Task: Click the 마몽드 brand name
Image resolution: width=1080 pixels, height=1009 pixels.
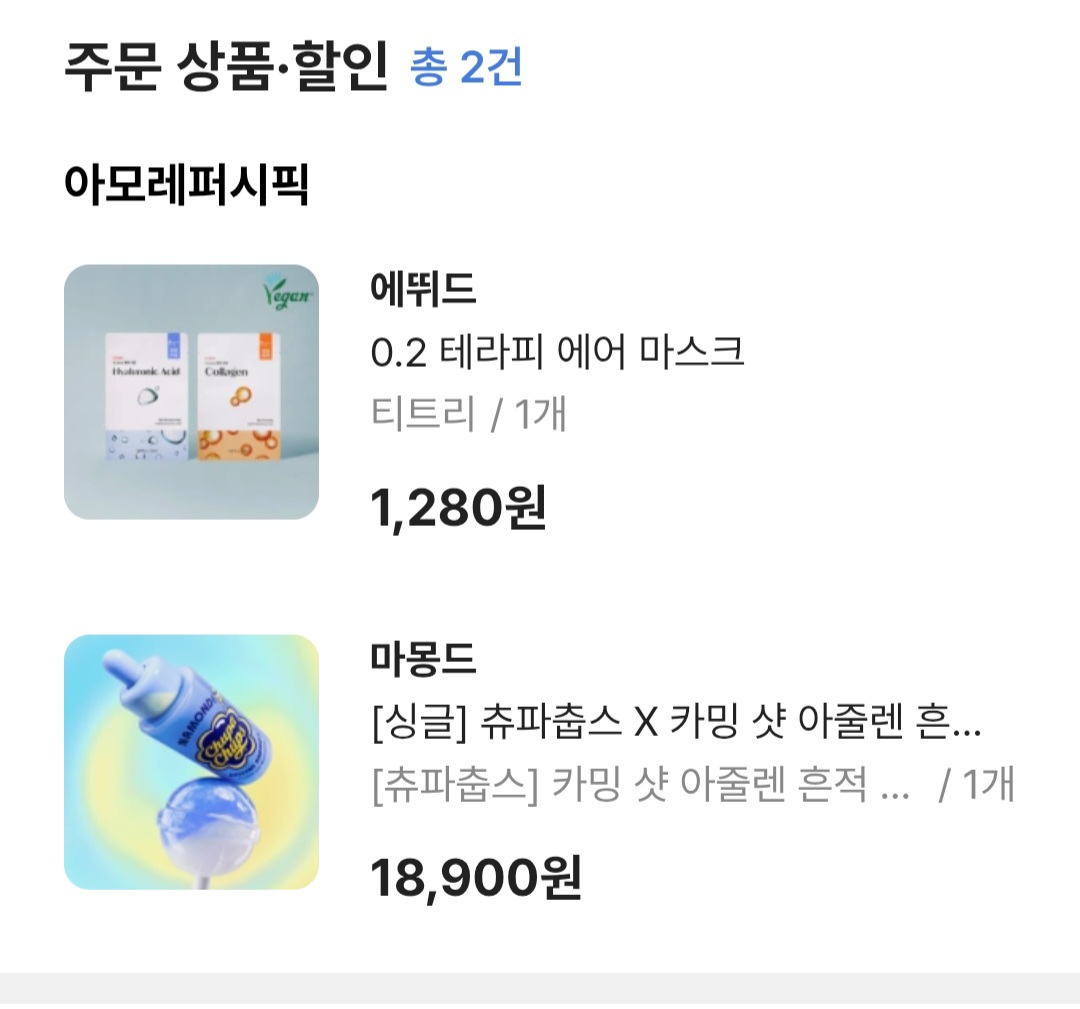Action: (x=423, y=658)
